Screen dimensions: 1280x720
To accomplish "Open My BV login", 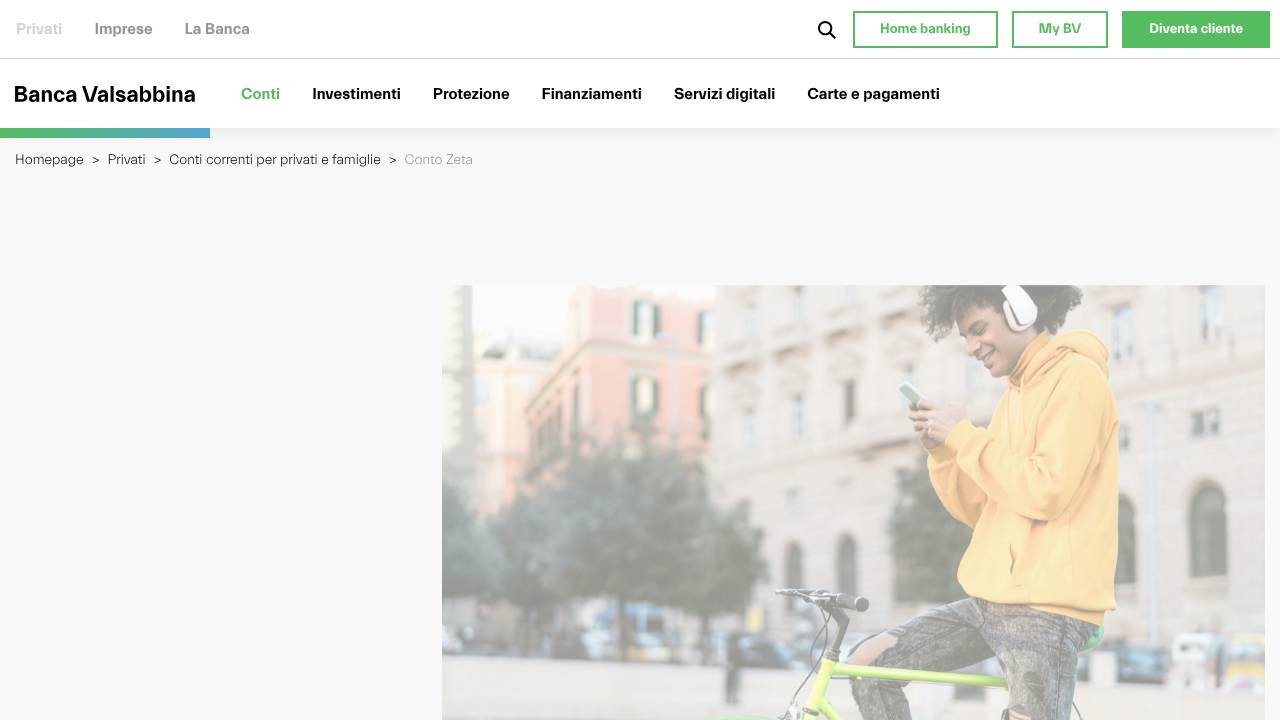I will click(1059, 29).
